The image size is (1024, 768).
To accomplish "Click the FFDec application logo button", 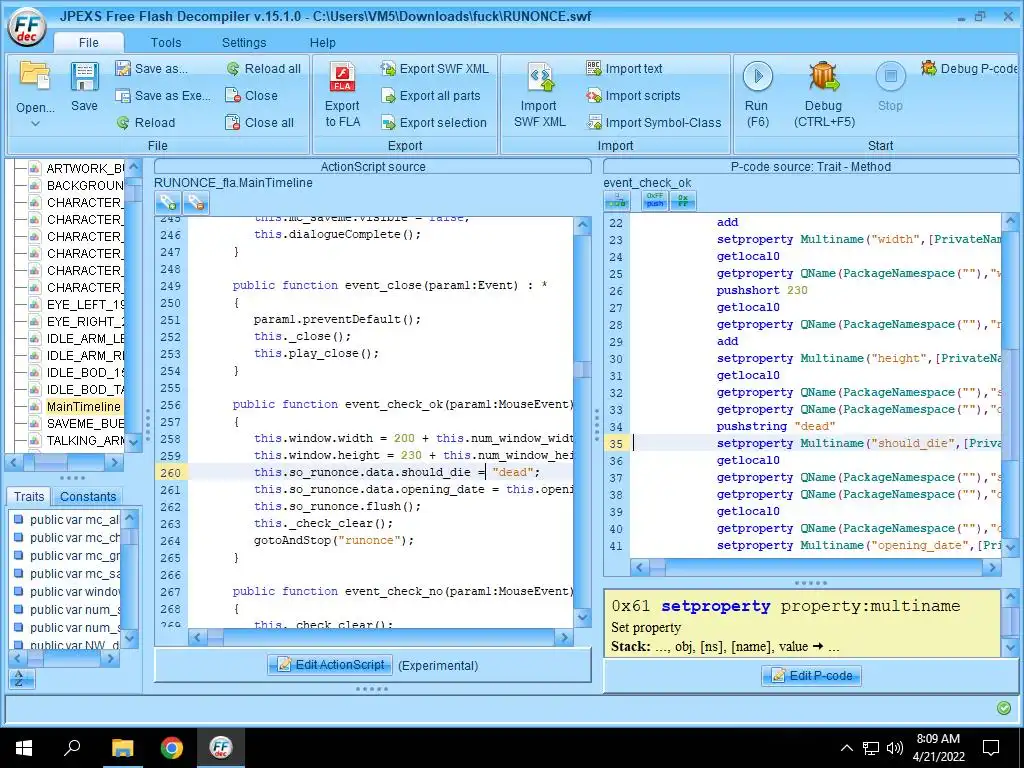I will (26, 27).
